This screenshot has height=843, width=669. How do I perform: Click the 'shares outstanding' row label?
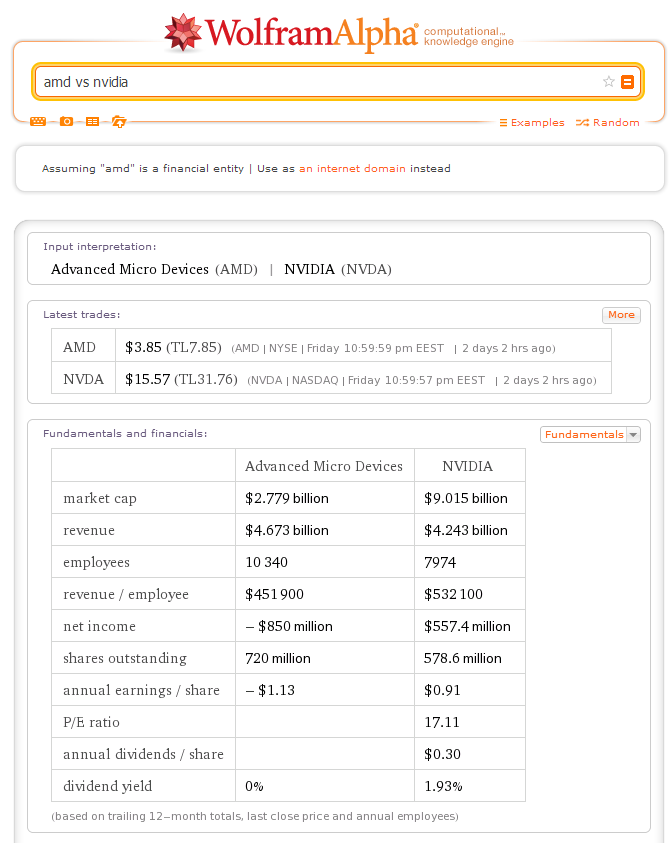[125, 659]
